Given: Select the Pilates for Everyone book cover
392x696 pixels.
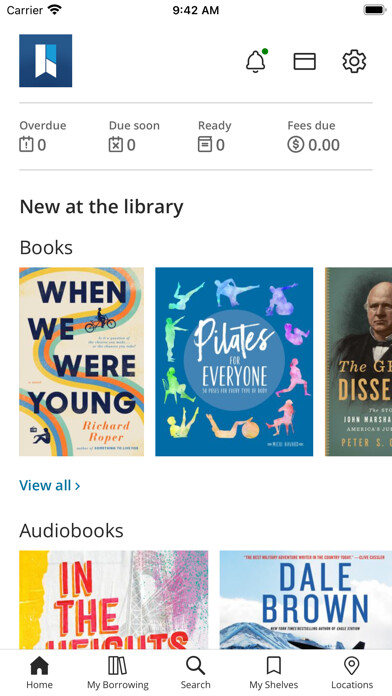Looking at the screenshot, I should [234, 362].
